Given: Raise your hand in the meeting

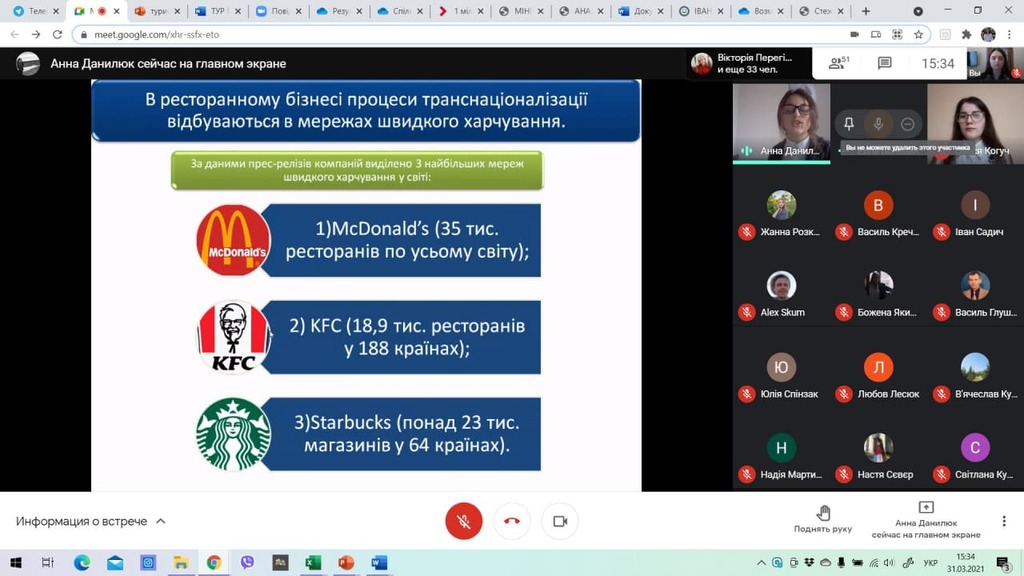Looking at the screenshot, I should (x=823, y=519).
